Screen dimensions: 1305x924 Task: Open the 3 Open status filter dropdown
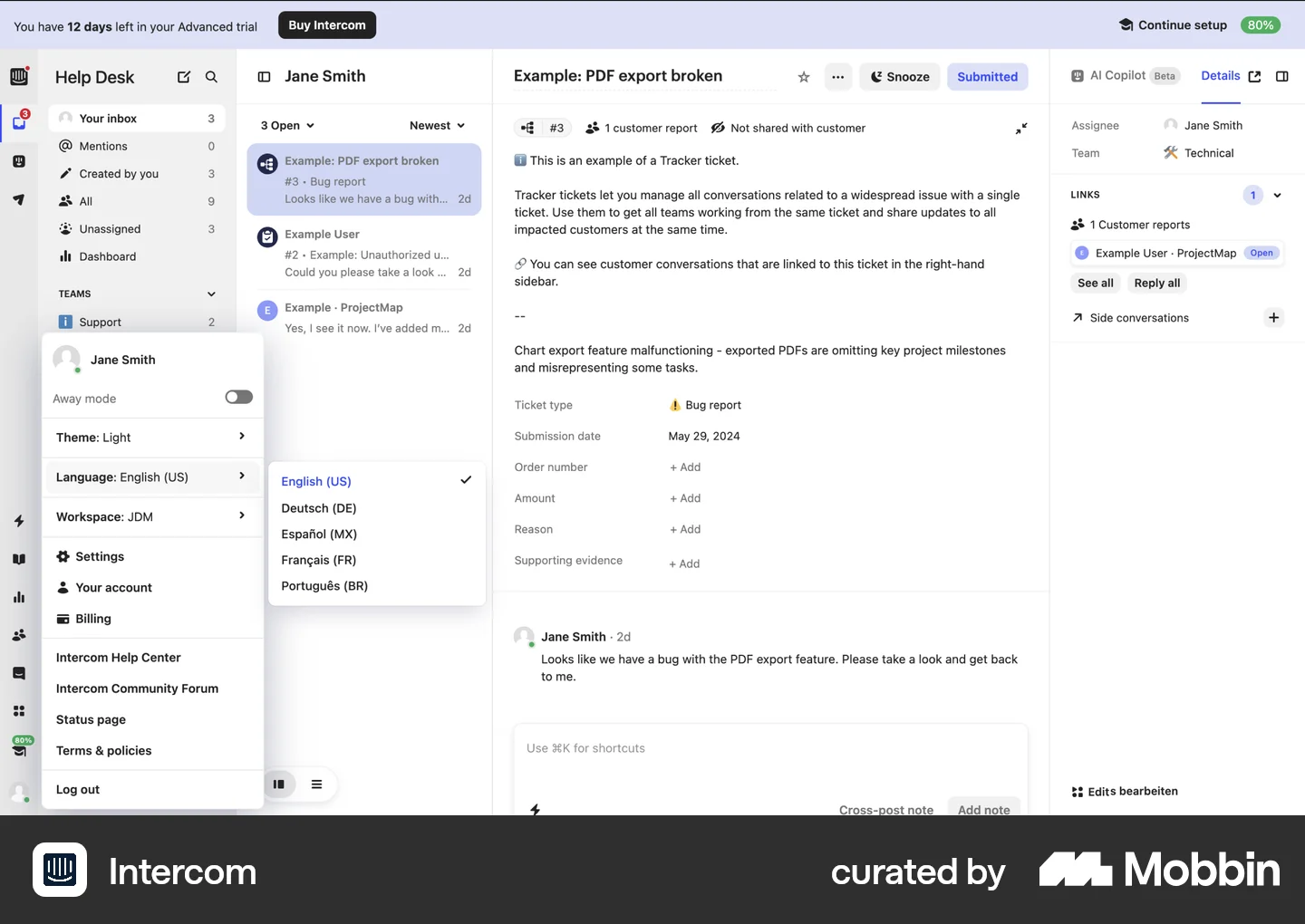(287, 126)
